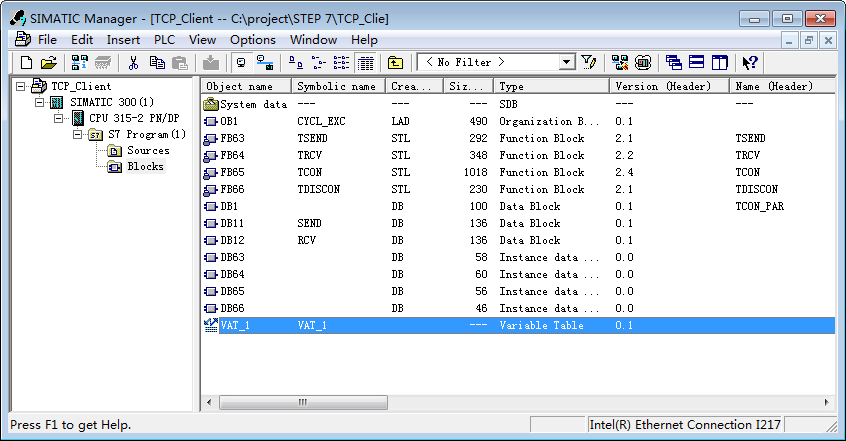The width and height of the screenshot is (846, 441).
Task: Click the Symbolic name column header
Action: pyautogui.click(x=338, y=86)
